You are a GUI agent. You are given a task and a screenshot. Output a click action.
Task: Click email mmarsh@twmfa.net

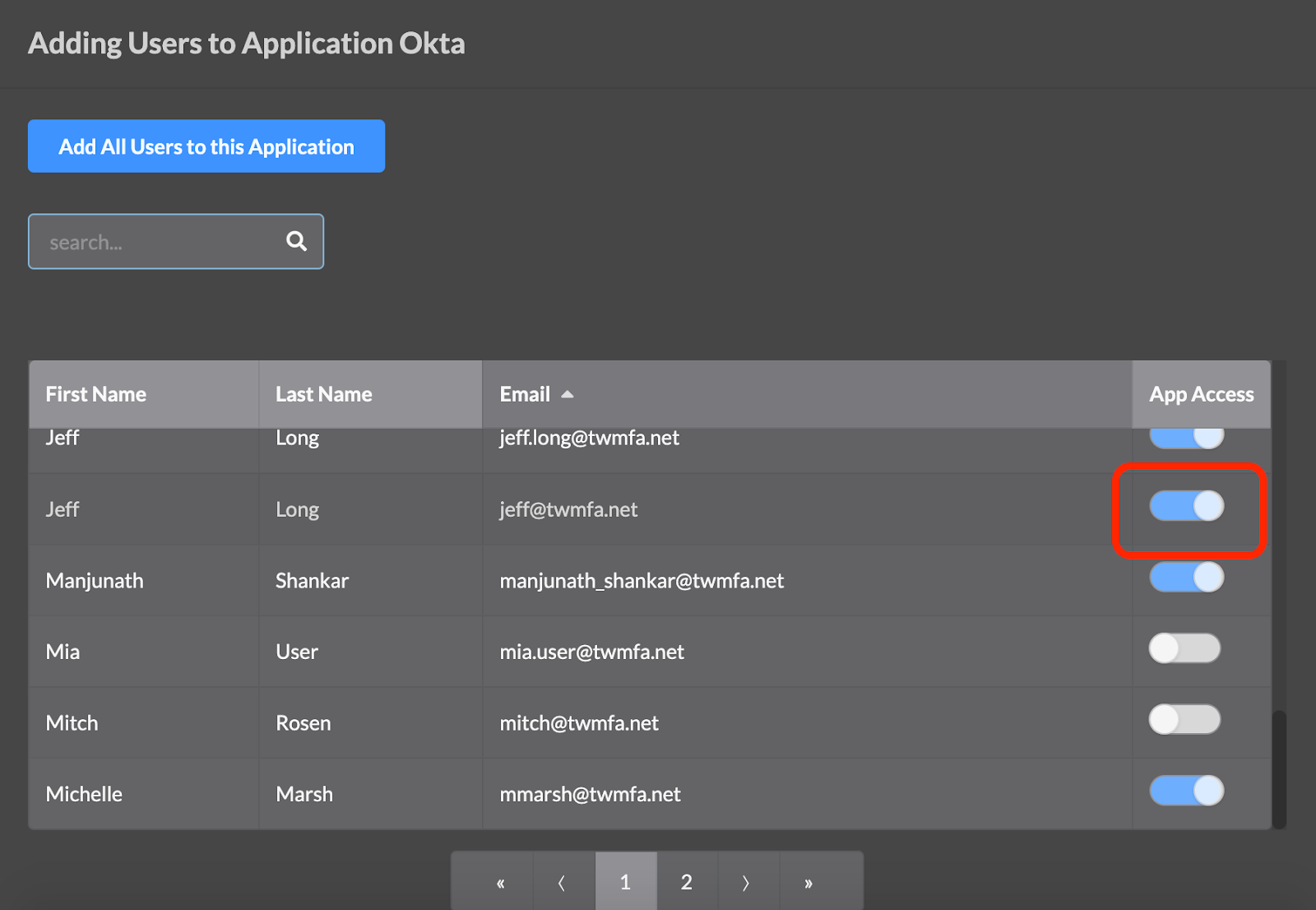590,794
